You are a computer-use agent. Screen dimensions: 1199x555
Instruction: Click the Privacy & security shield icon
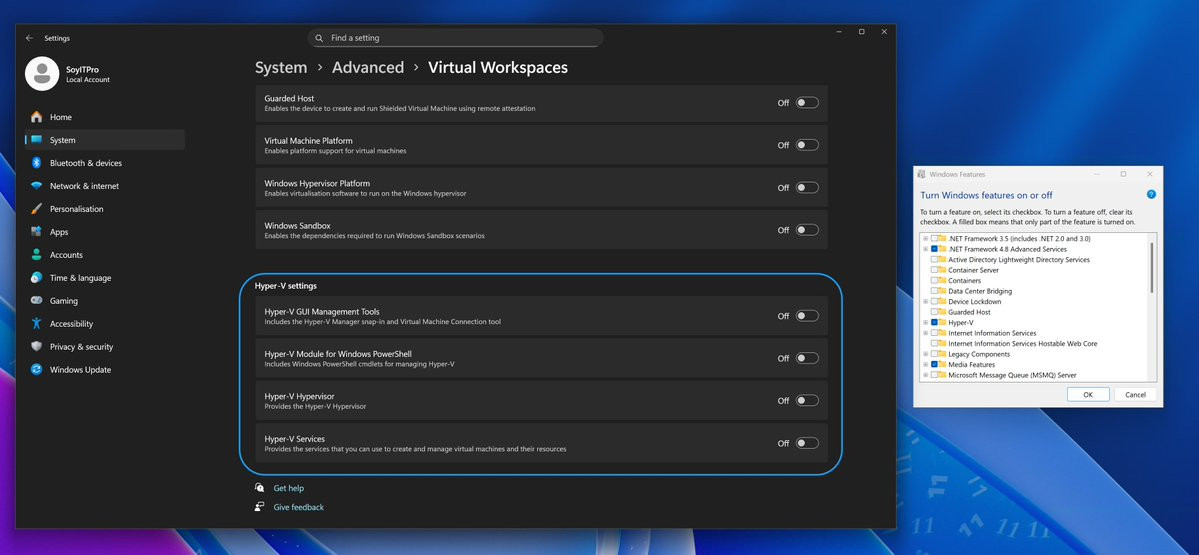[36, 346]
